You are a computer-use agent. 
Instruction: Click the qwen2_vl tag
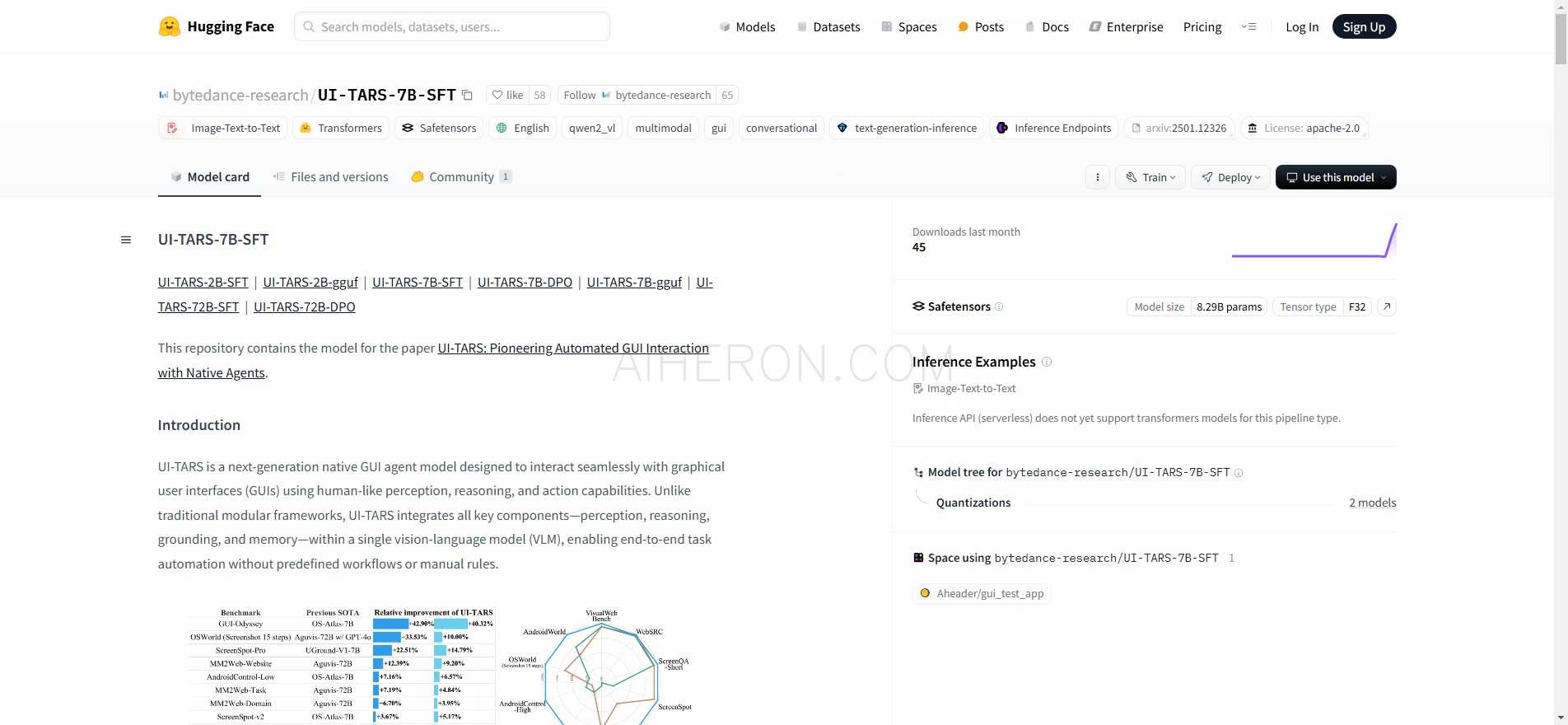pyautogui.click(x=592, y=128)
